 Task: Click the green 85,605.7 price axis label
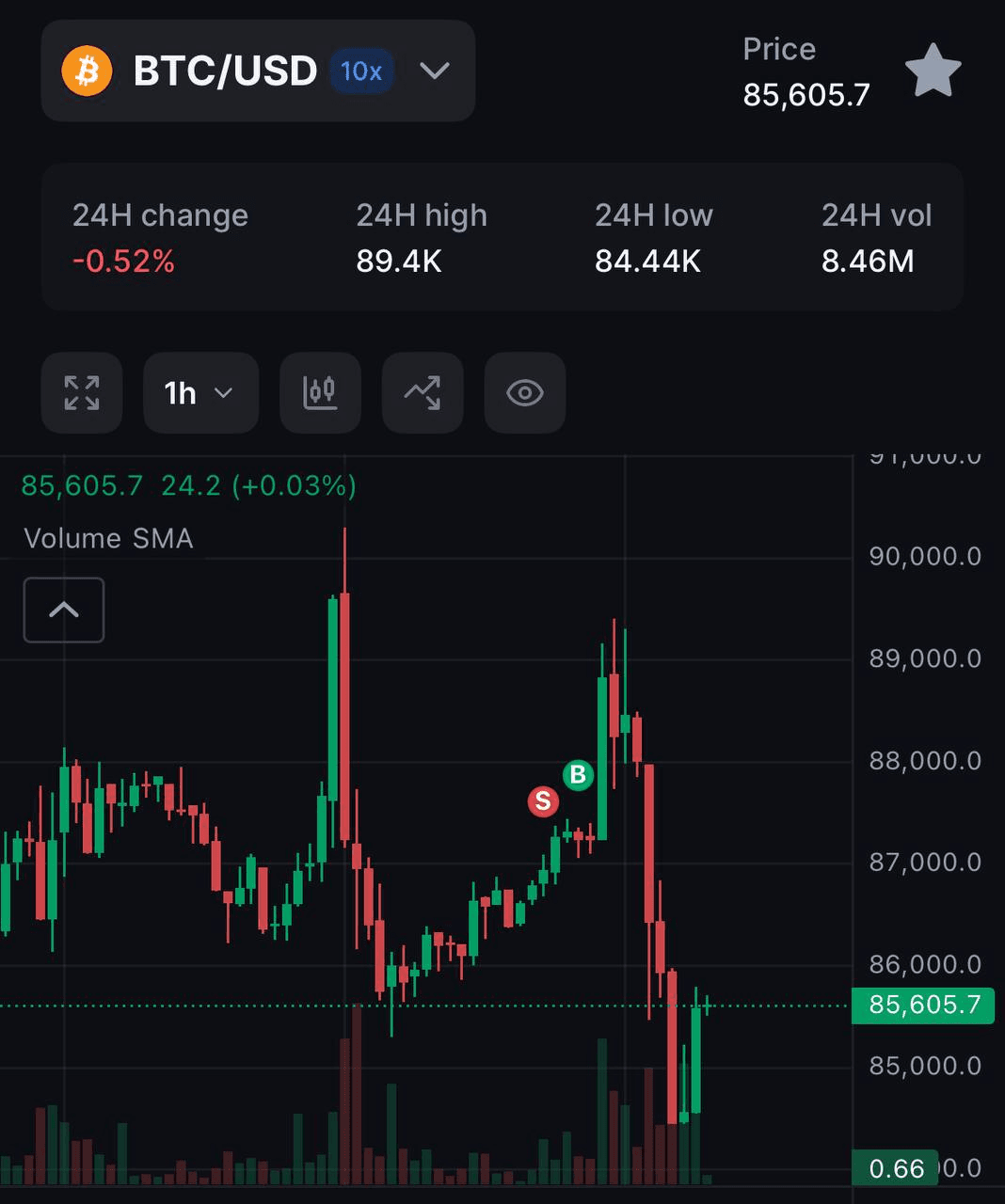point(923,1005)
